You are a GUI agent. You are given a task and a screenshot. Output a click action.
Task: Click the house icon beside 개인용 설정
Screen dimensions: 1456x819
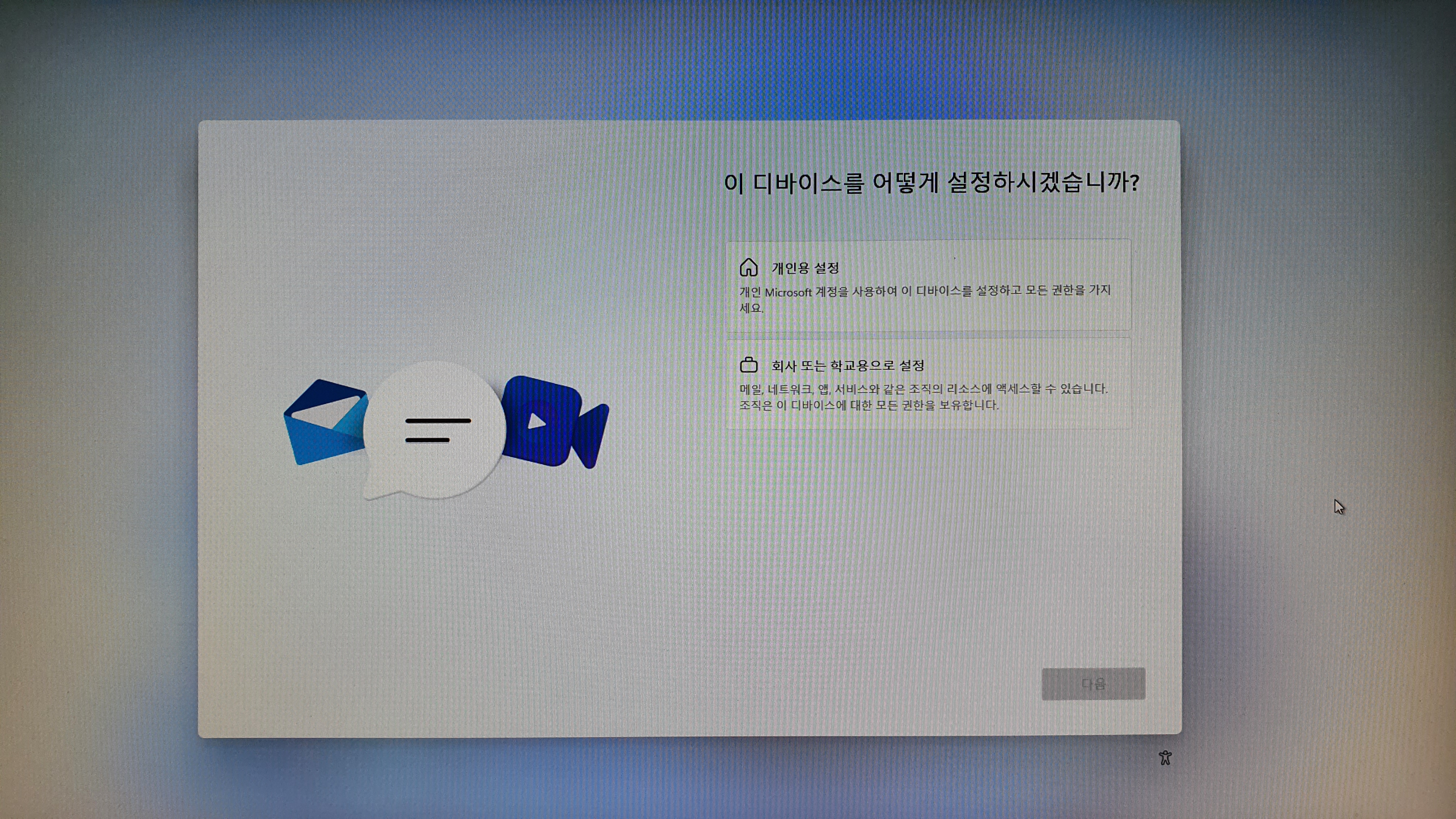click(748, 267)
